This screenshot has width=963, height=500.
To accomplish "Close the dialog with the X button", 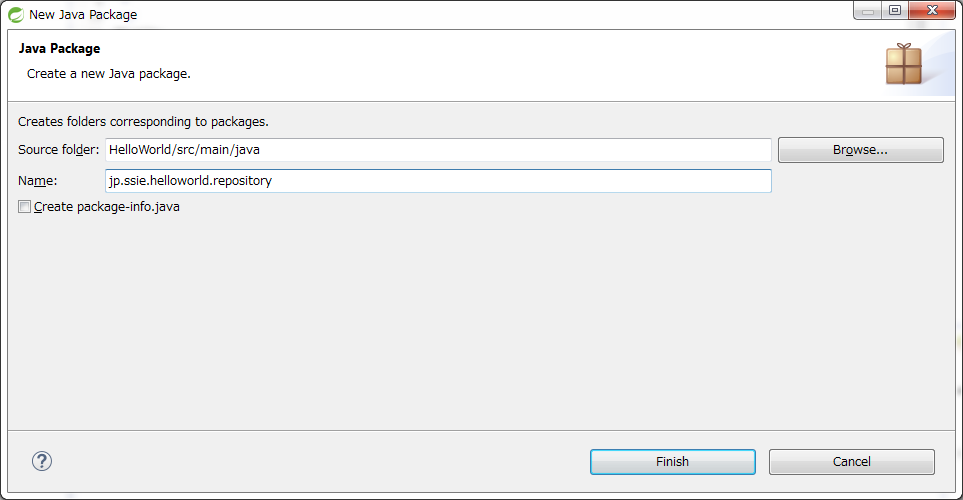I will pos(931,11).
